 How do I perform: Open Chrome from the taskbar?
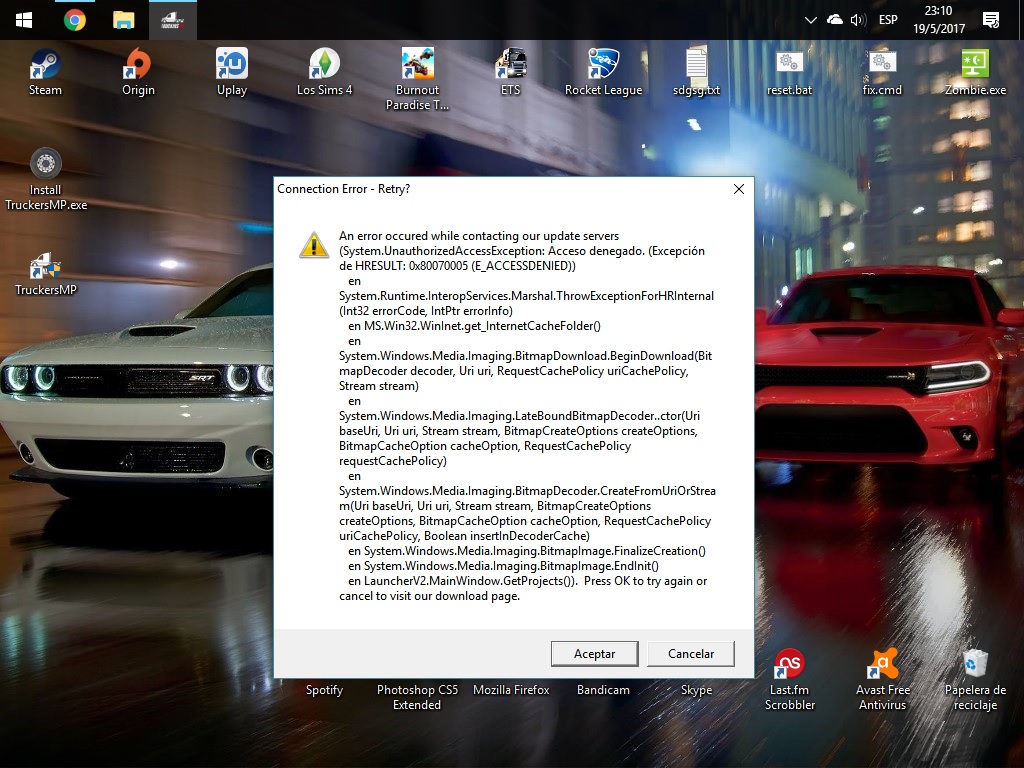click(74, 20)
